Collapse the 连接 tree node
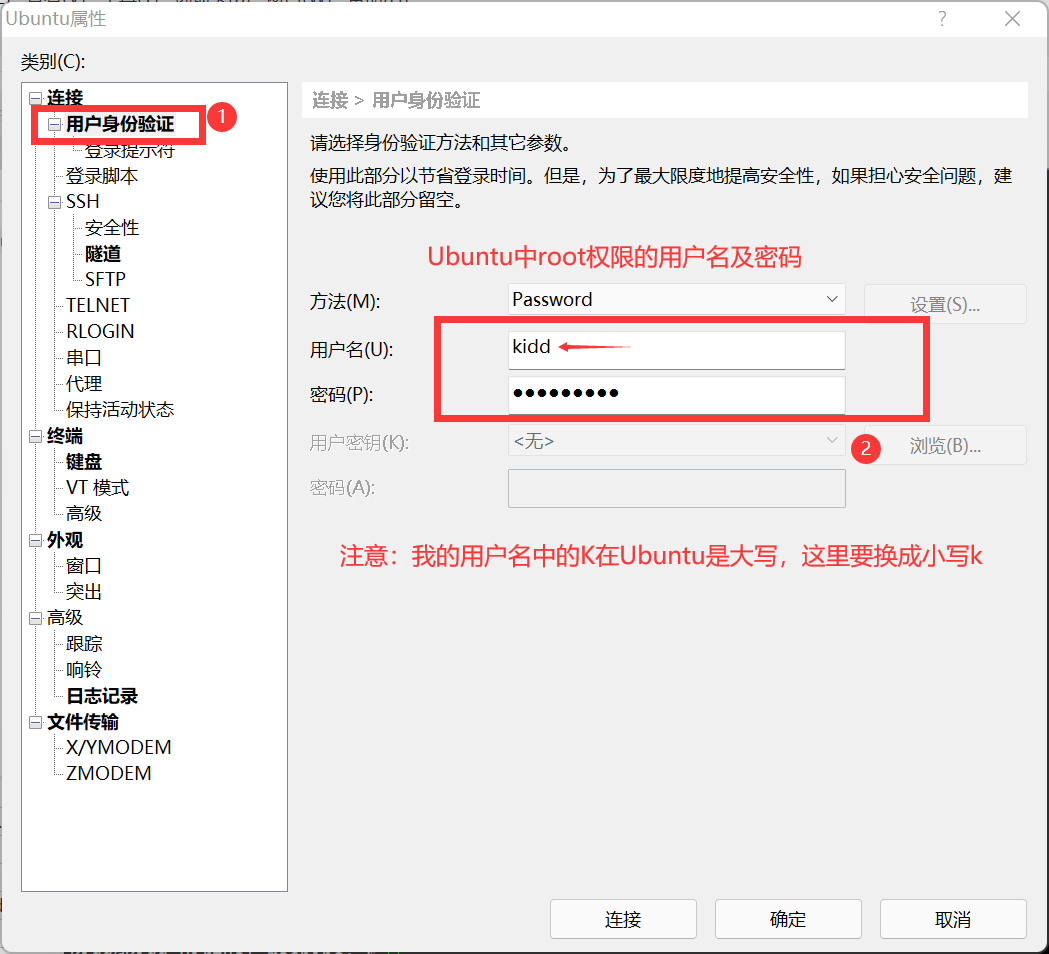Screen dimensions: 1049x954 click(35, 98)
